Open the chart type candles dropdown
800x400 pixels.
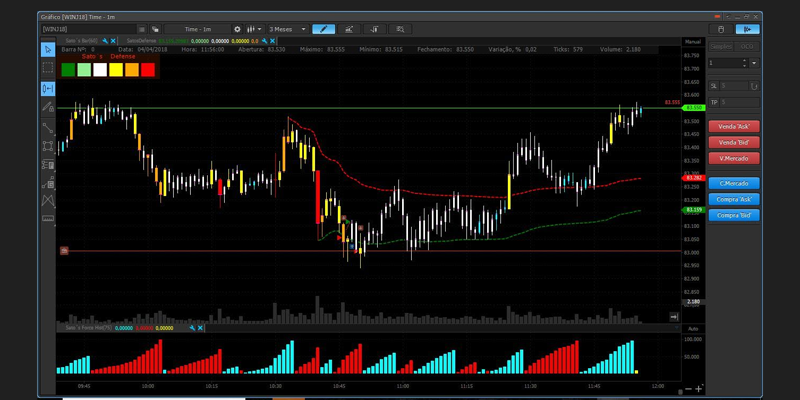pos(254,29)
